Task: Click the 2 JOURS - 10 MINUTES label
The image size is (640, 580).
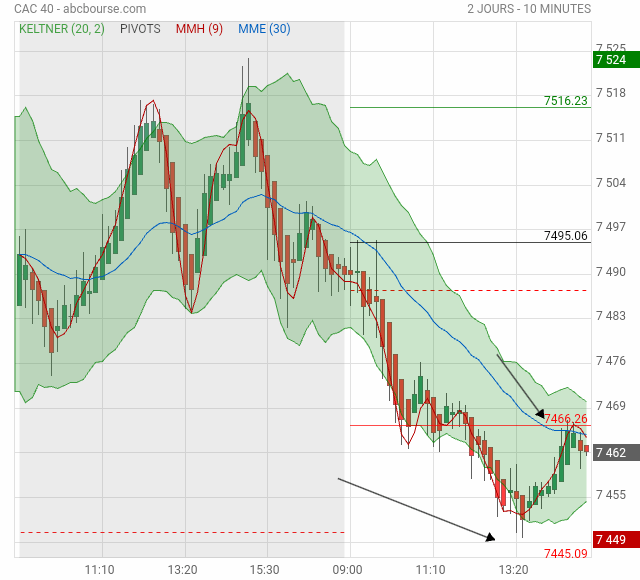Action: point(529,9)
